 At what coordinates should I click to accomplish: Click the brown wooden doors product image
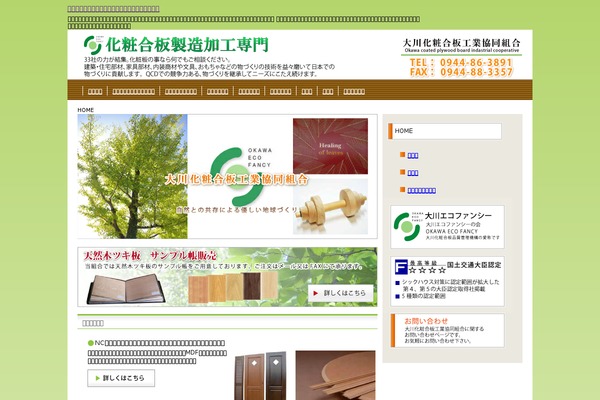[x=260, y=376]
